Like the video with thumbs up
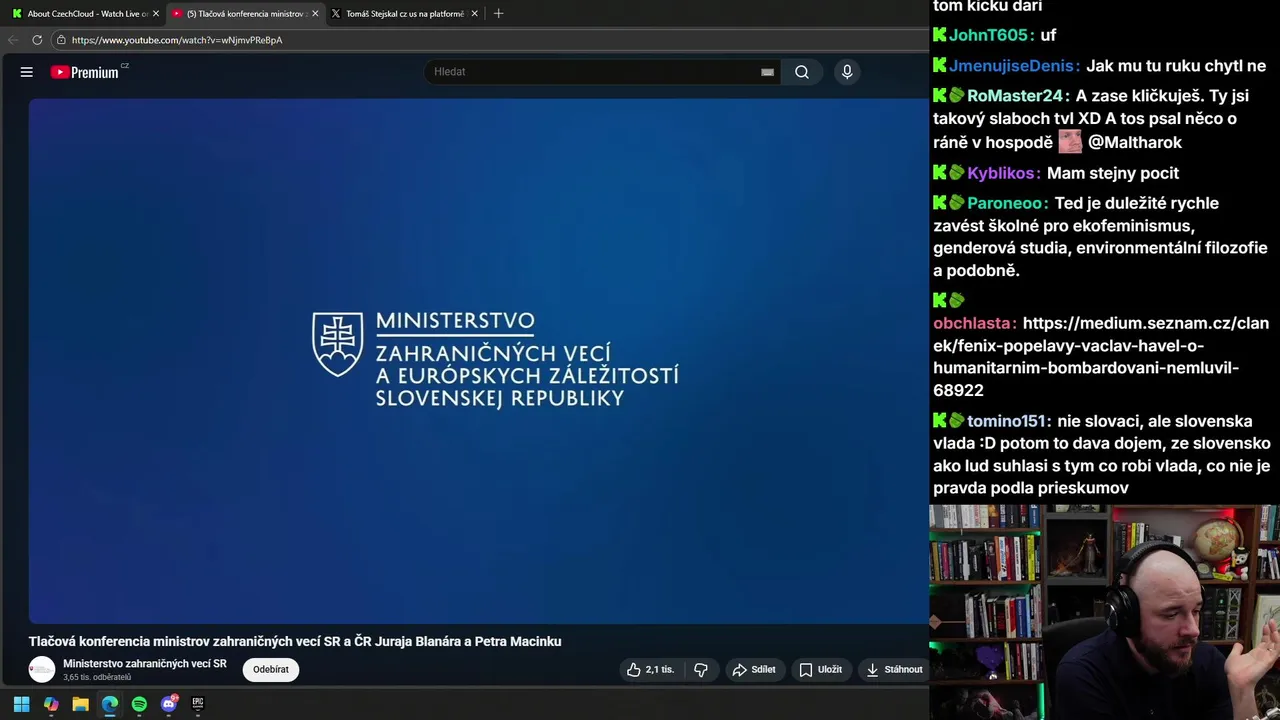The image size is (1280, 720). click(x=650, y=670)
